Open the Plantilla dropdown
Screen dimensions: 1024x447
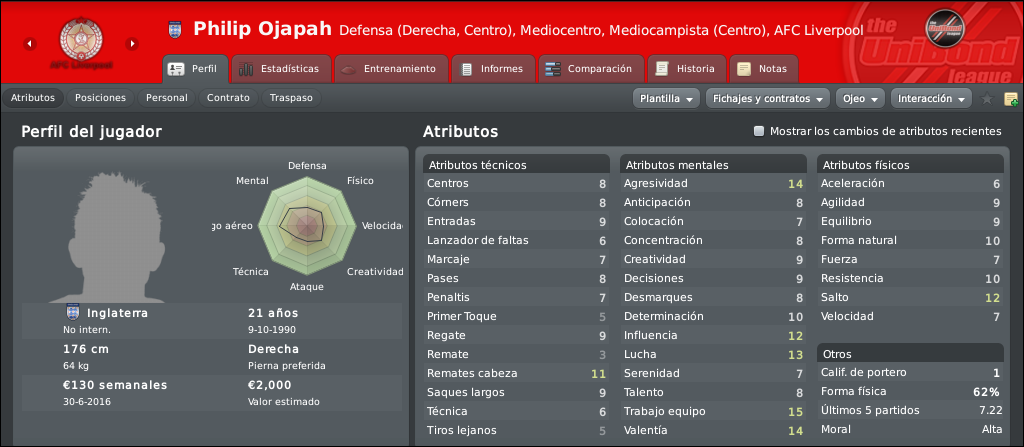pos(666,99)
